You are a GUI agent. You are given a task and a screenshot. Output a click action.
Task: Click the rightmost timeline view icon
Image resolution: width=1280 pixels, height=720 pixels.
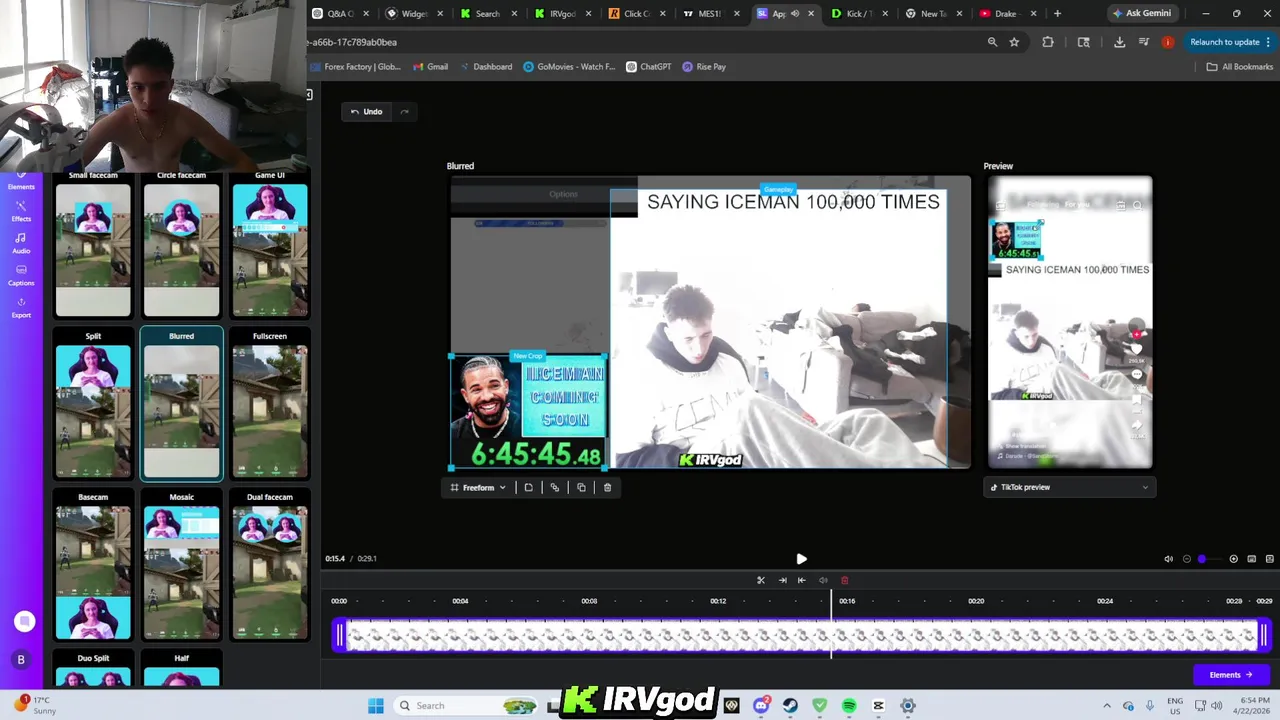click(x=1270, y=559)
